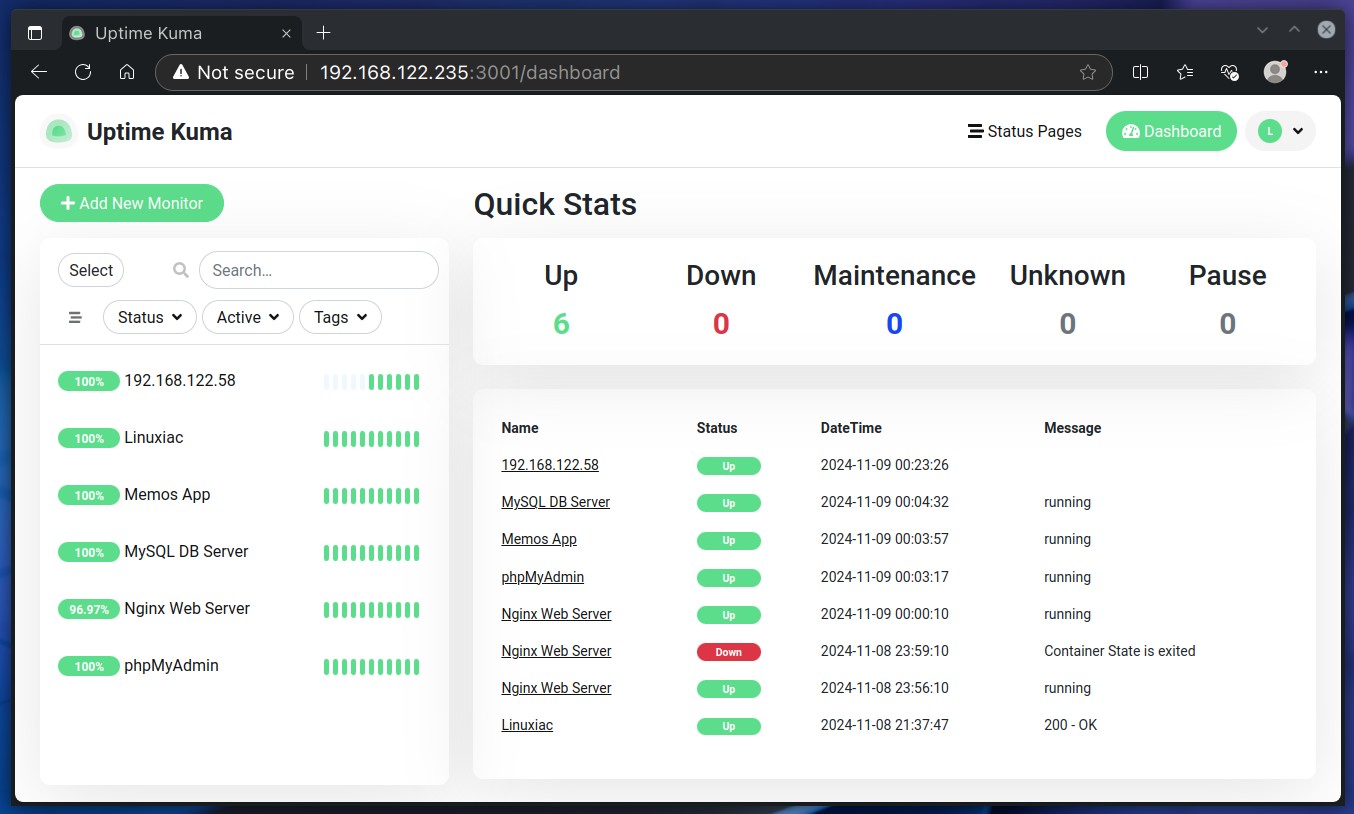The width and height of the screenshot is (1354, 814).
Task: Click Add New Monitor button
Action: 132,203
